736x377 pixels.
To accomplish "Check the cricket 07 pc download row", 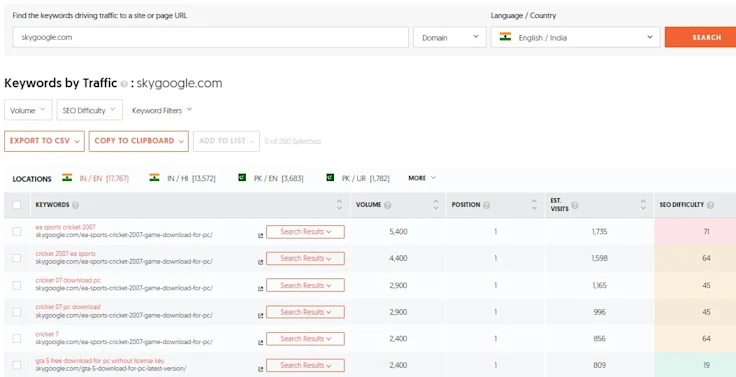I will click(x=17, y=312).
